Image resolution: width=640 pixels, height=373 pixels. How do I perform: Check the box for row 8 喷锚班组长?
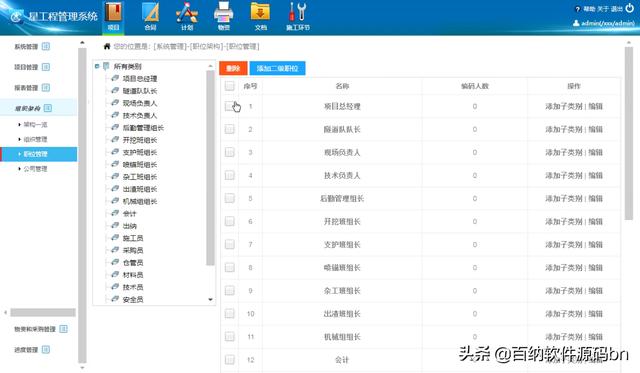230,267
